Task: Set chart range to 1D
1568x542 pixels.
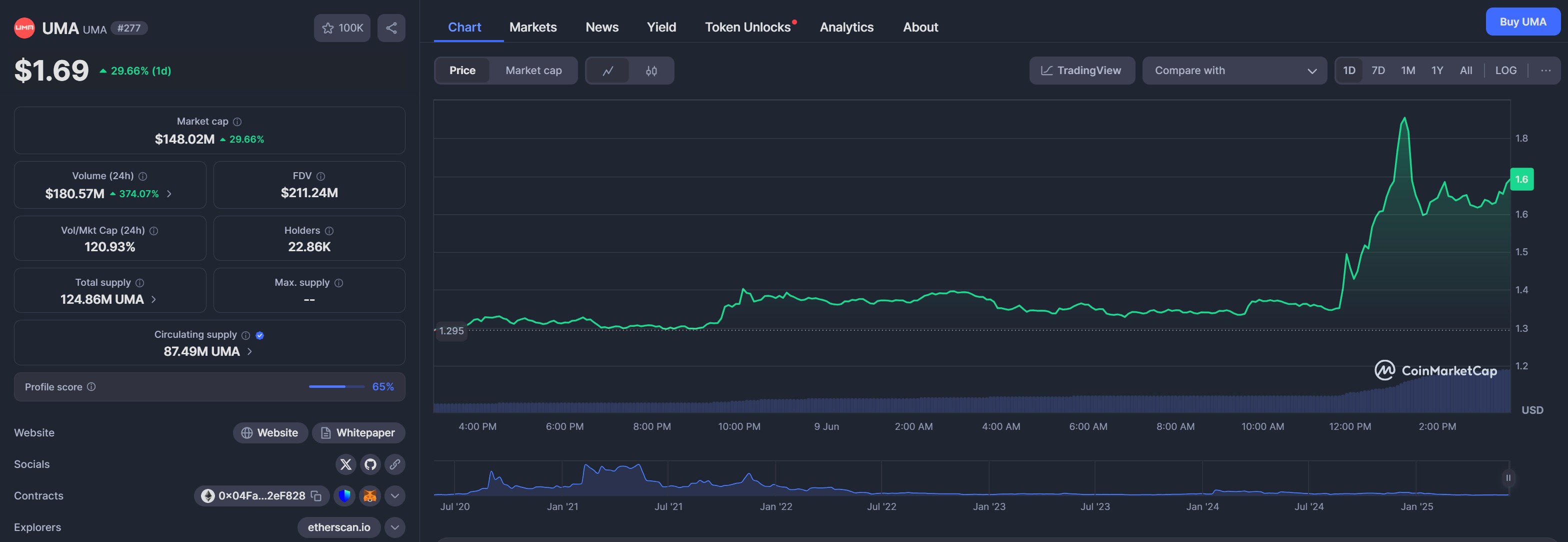Action: pyautogui.click(x=1349, y=71)
